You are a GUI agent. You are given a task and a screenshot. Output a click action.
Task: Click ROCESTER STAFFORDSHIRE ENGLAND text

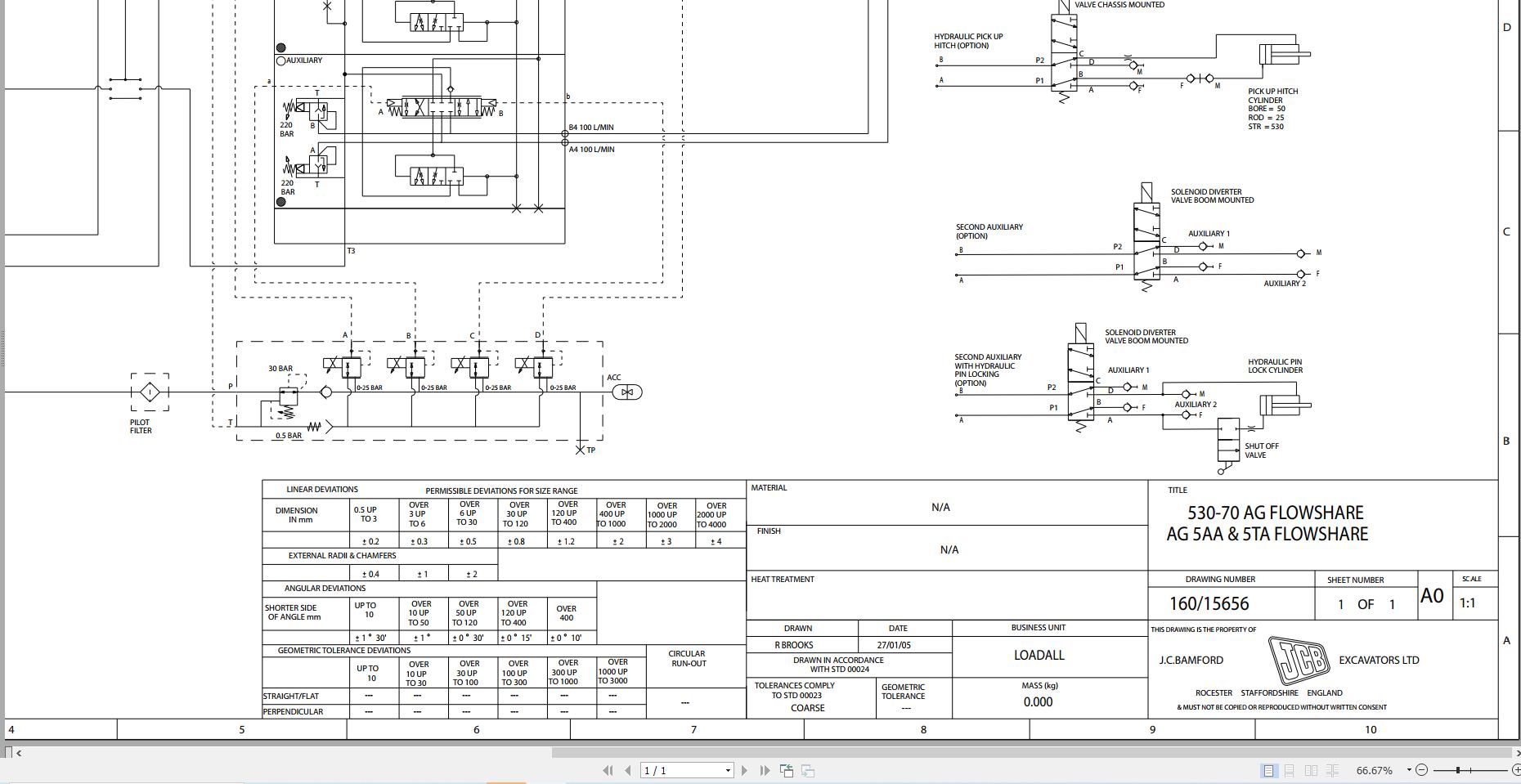click(1269, 693)
